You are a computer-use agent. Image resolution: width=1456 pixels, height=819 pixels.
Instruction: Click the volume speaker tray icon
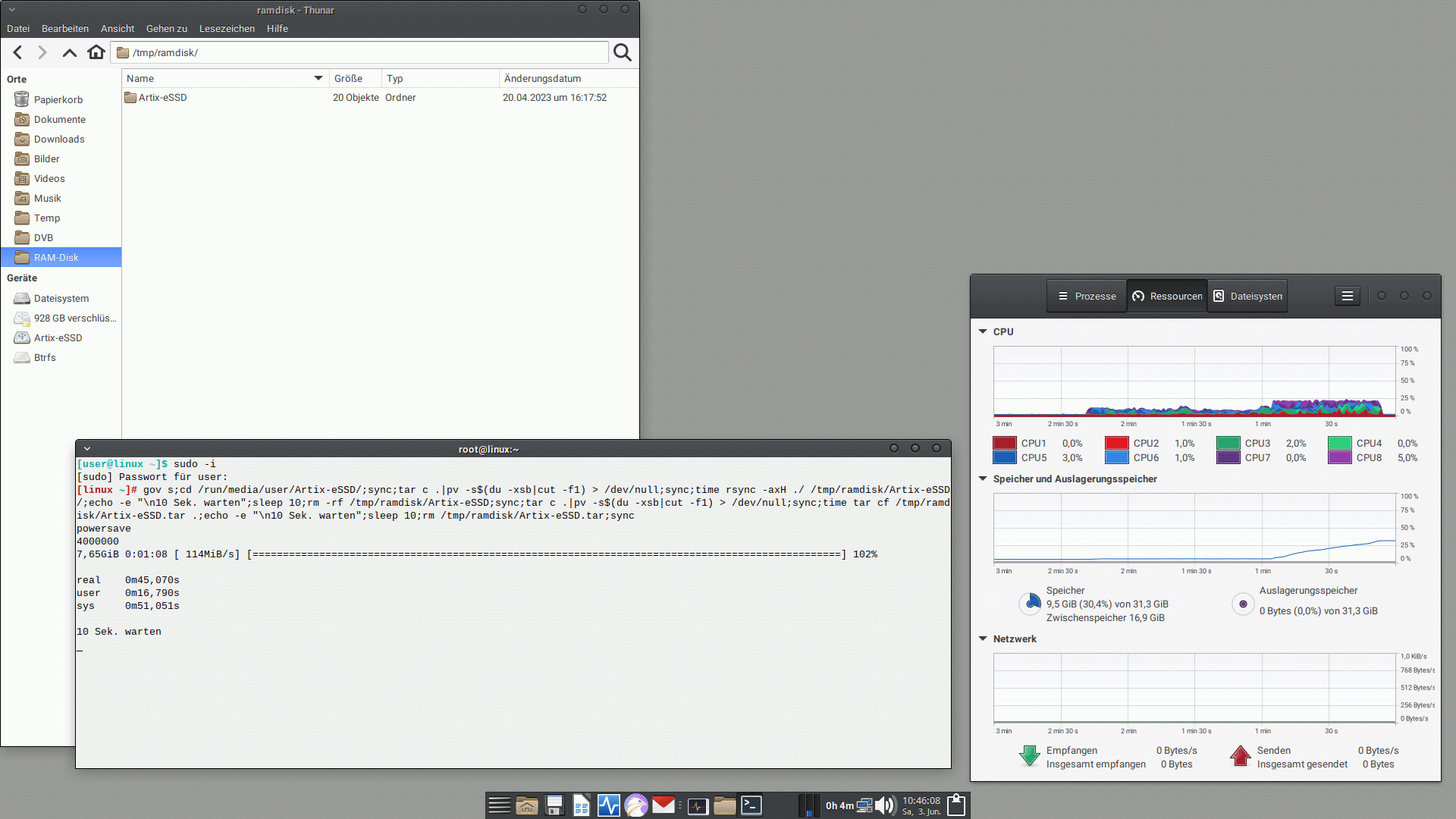(x=884, y=805)
